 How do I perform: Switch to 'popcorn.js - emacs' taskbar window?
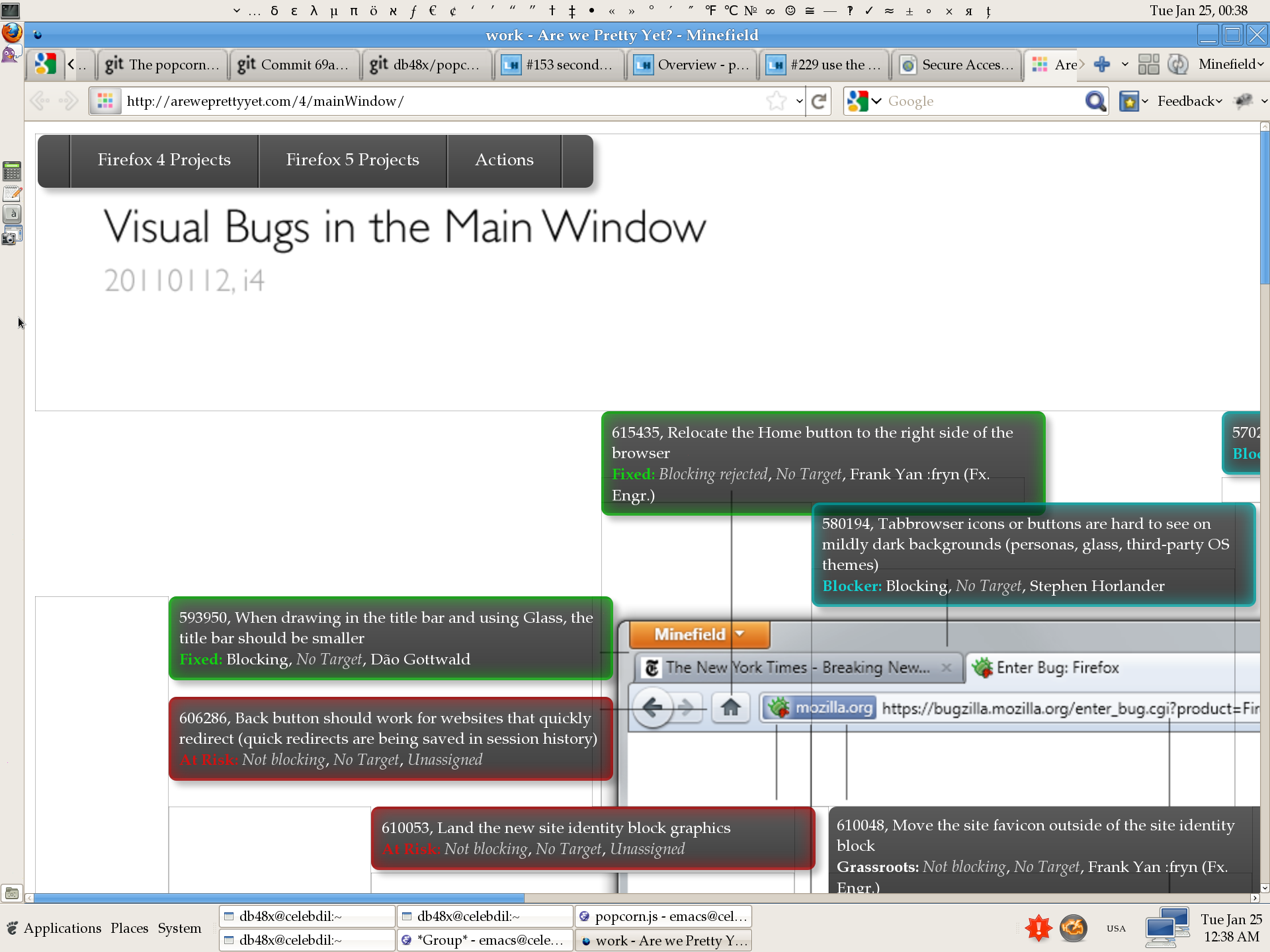pyautogui.click(x=663, y=916)
